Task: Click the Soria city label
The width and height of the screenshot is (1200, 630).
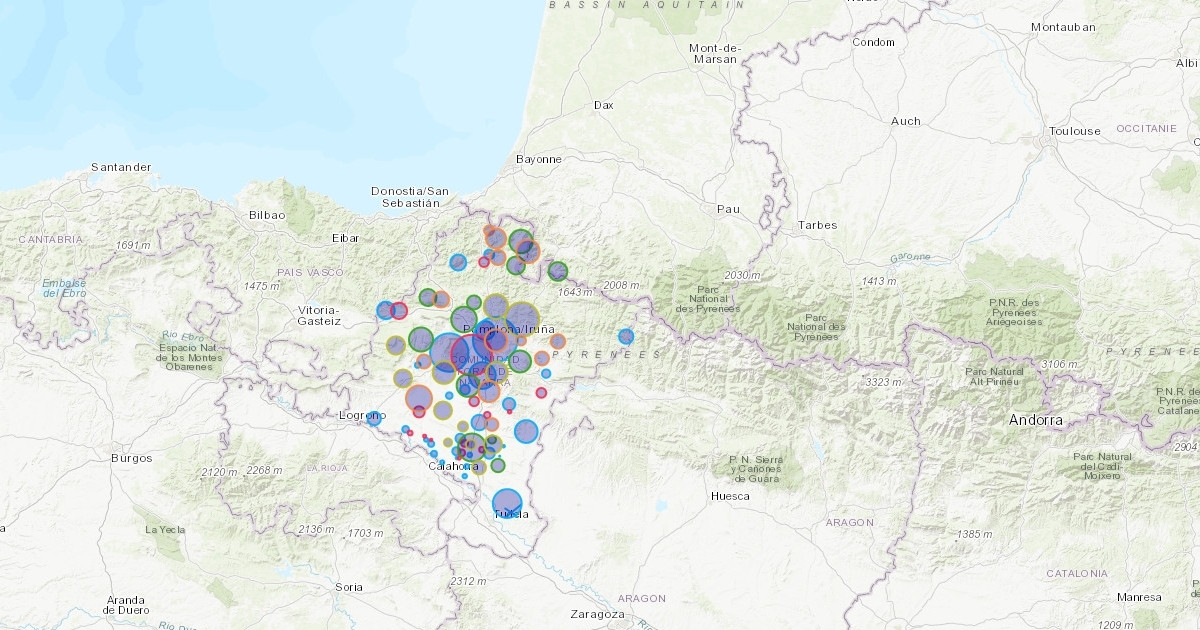Action: (350, 586)
